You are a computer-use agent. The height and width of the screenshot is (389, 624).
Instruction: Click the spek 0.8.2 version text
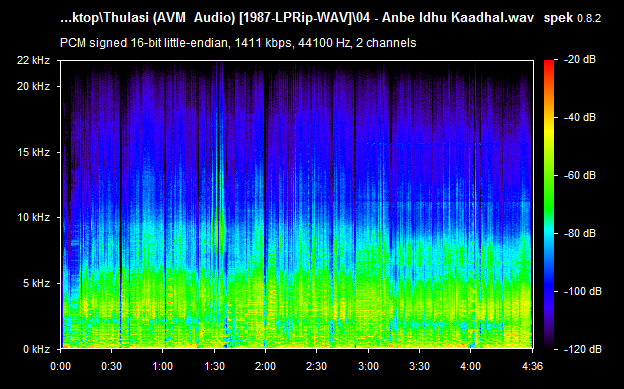572,18
